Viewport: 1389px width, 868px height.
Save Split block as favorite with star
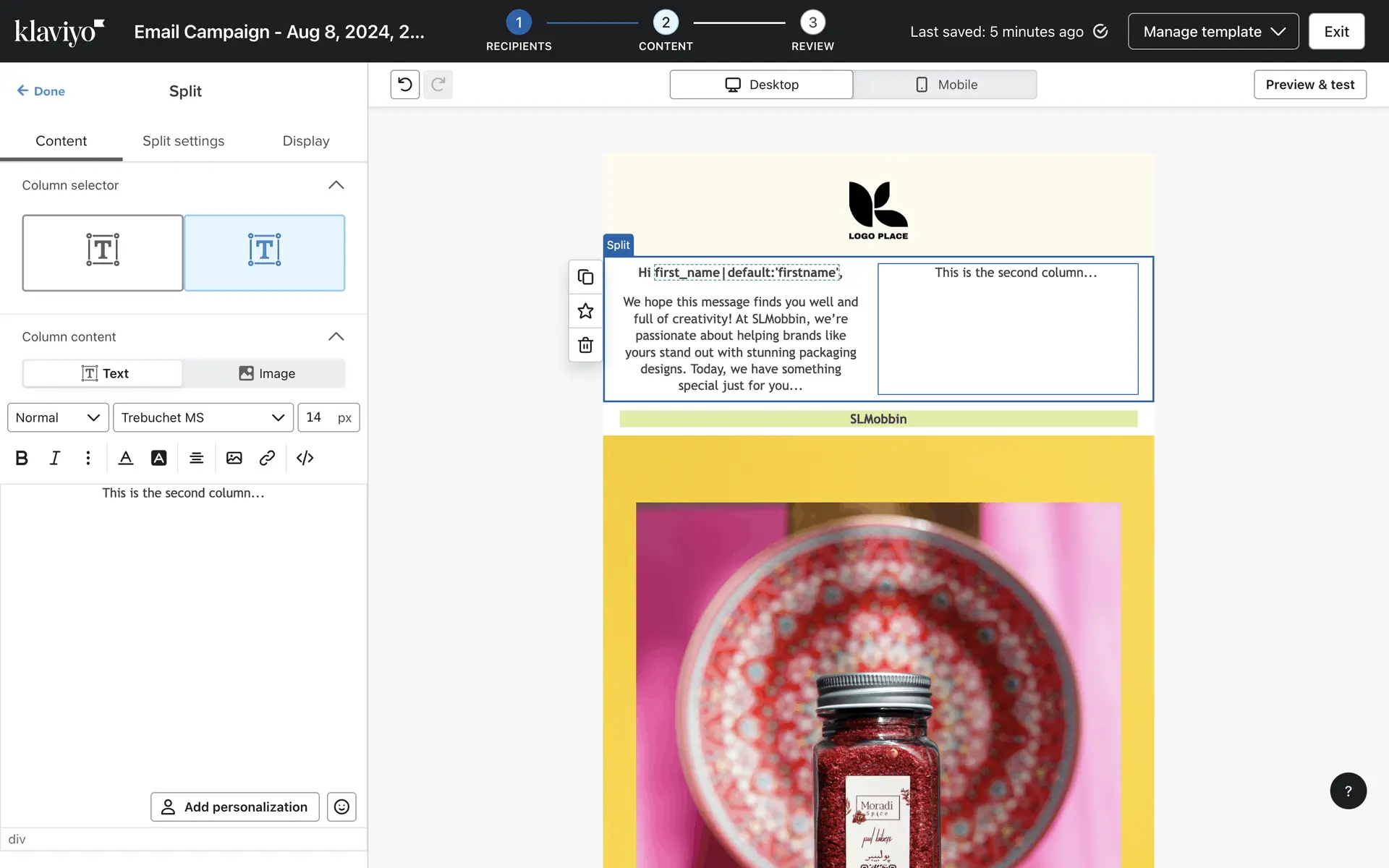585,311
